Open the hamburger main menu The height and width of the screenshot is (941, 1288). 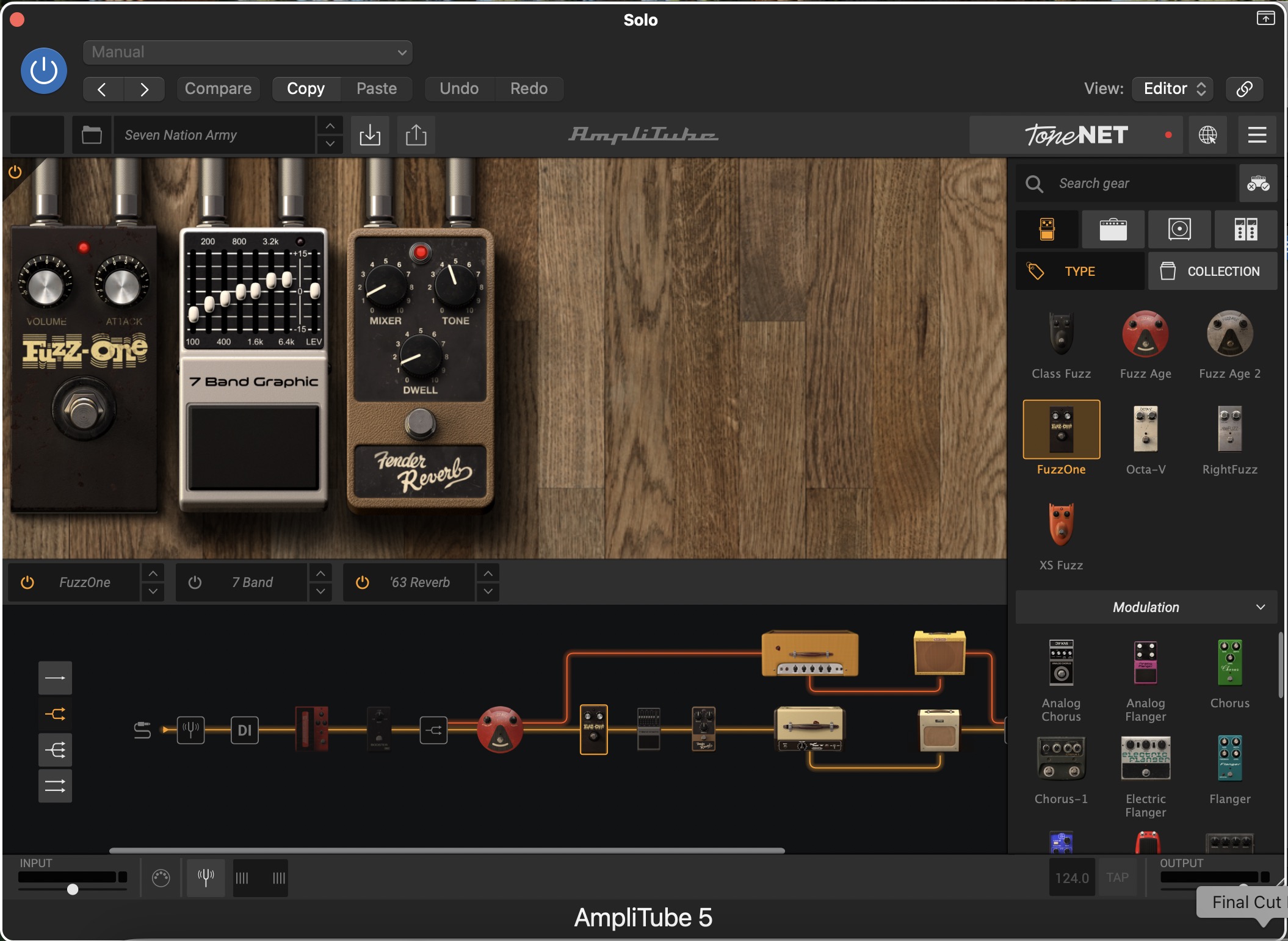click(x=1257, y=135)
